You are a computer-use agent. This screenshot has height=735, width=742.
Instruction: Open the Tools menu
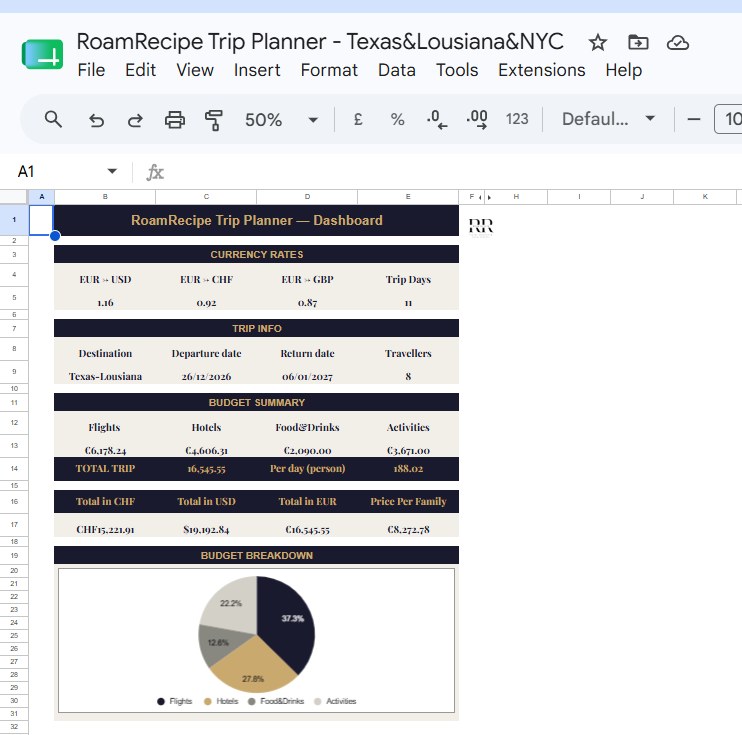[457, 70]
